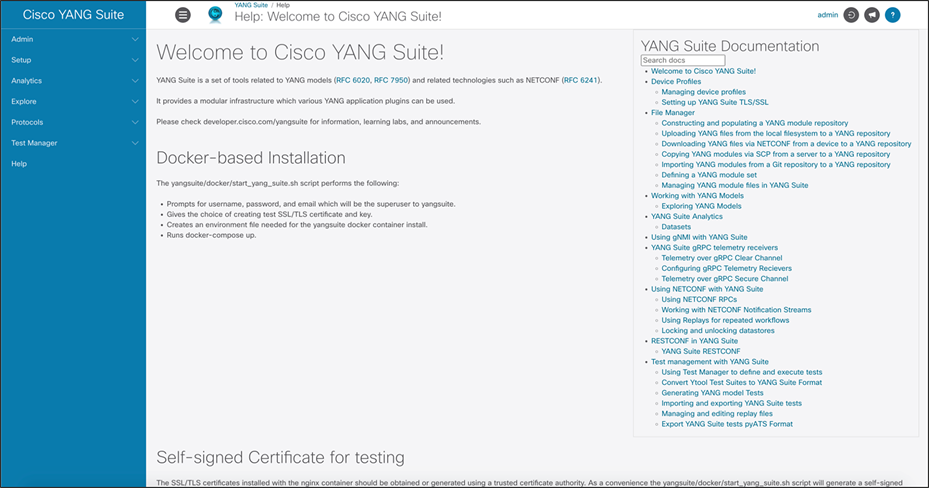Open Working with NETCONF Notification Streams link
The image size is (929, 488).
pos(736,310)
